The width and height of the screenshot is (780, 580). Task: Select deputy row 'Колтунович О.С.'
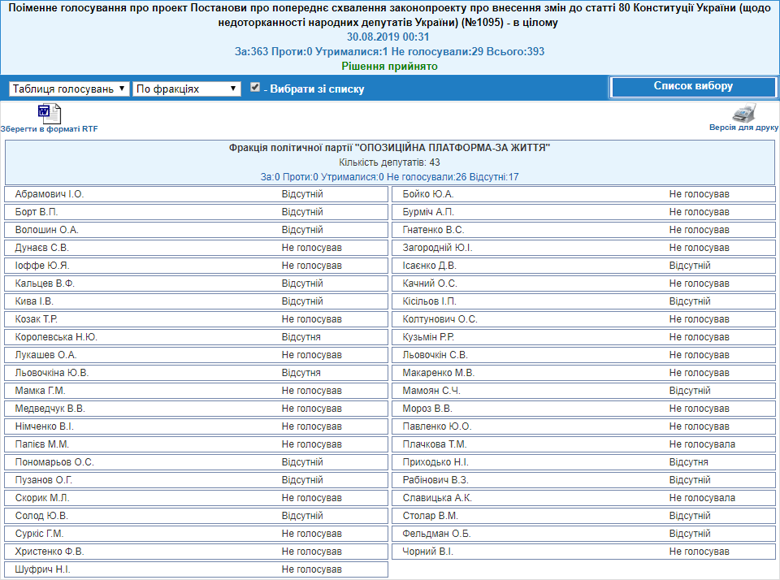point(584,319)
